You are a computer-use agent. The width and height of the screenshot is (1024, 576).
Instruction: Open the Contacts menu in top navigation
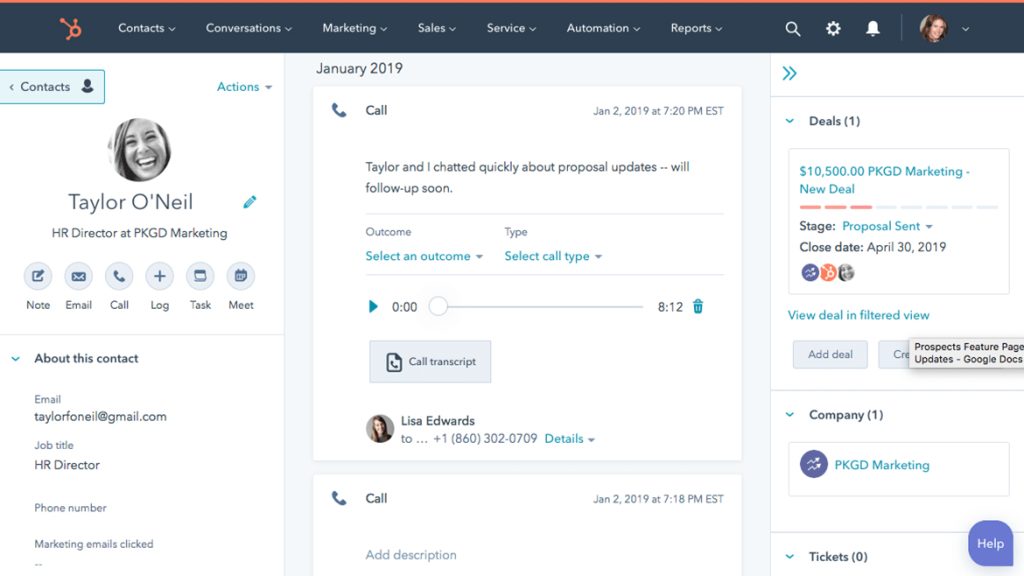pos(146,28)
